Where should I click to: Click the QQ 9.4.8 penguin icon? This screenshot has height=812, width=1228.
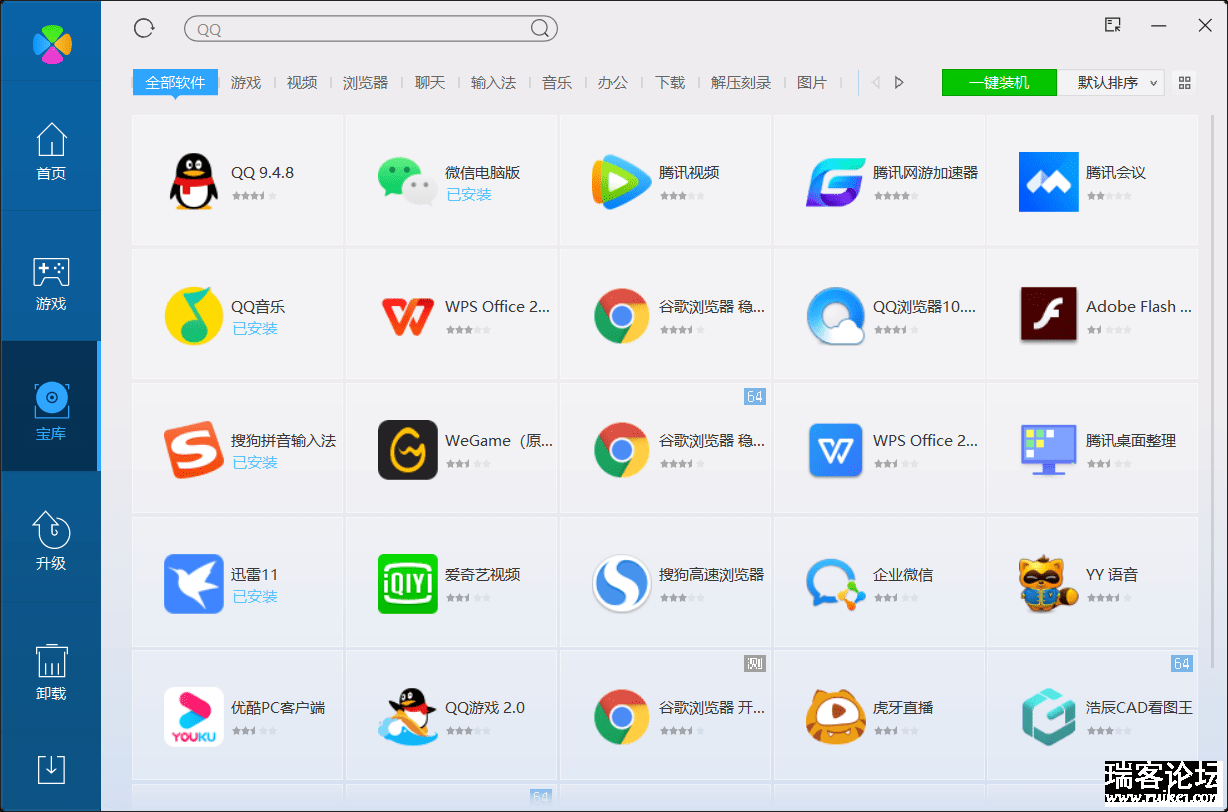[x=194, y=181]
